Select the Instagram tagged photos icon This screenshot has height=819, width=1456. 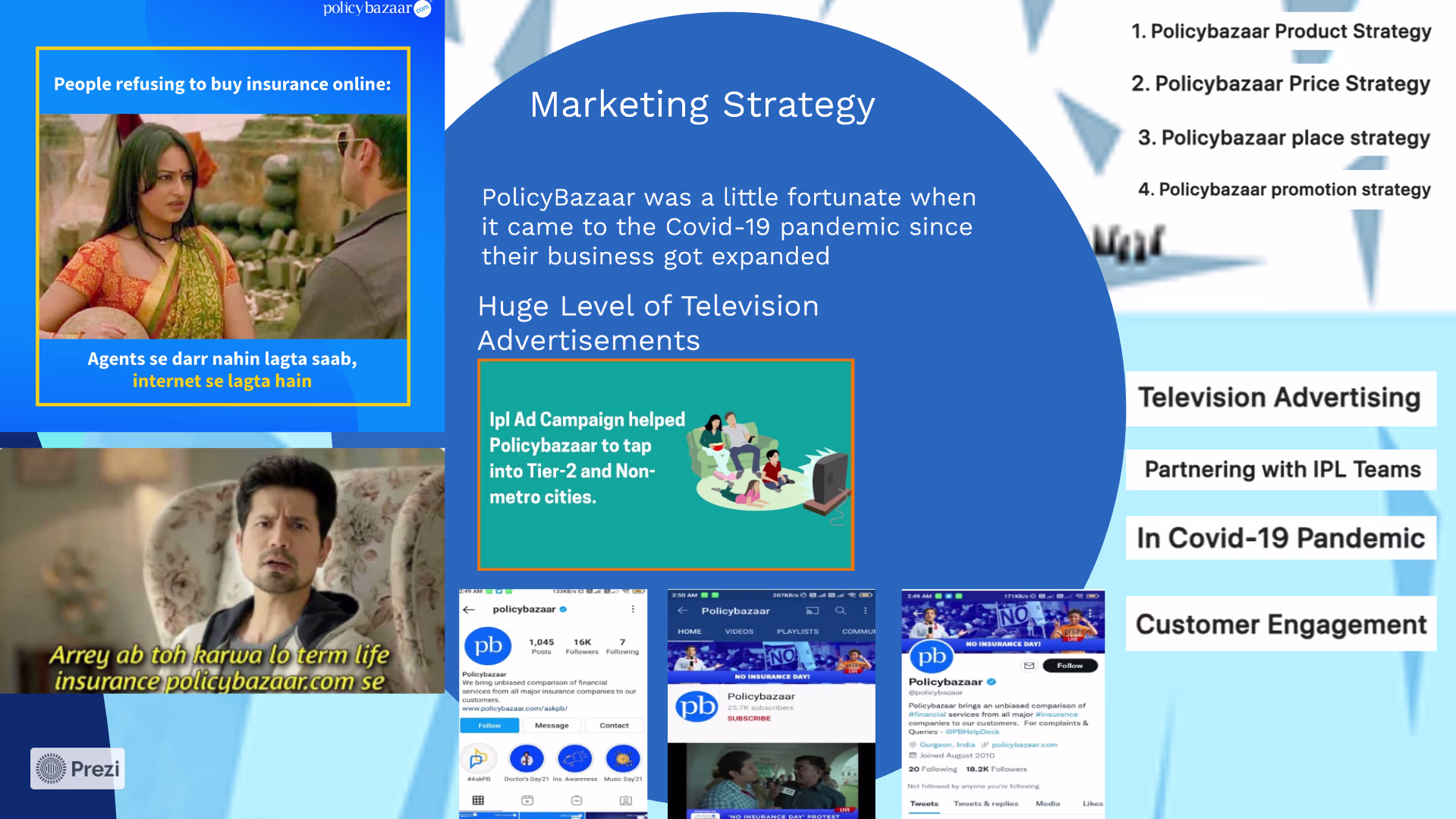626,800
